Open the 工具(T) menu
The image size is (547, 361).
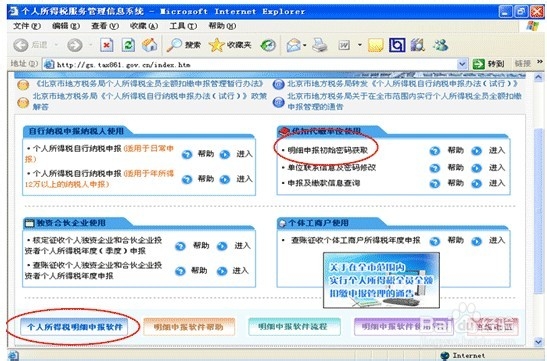pos(183,26)
